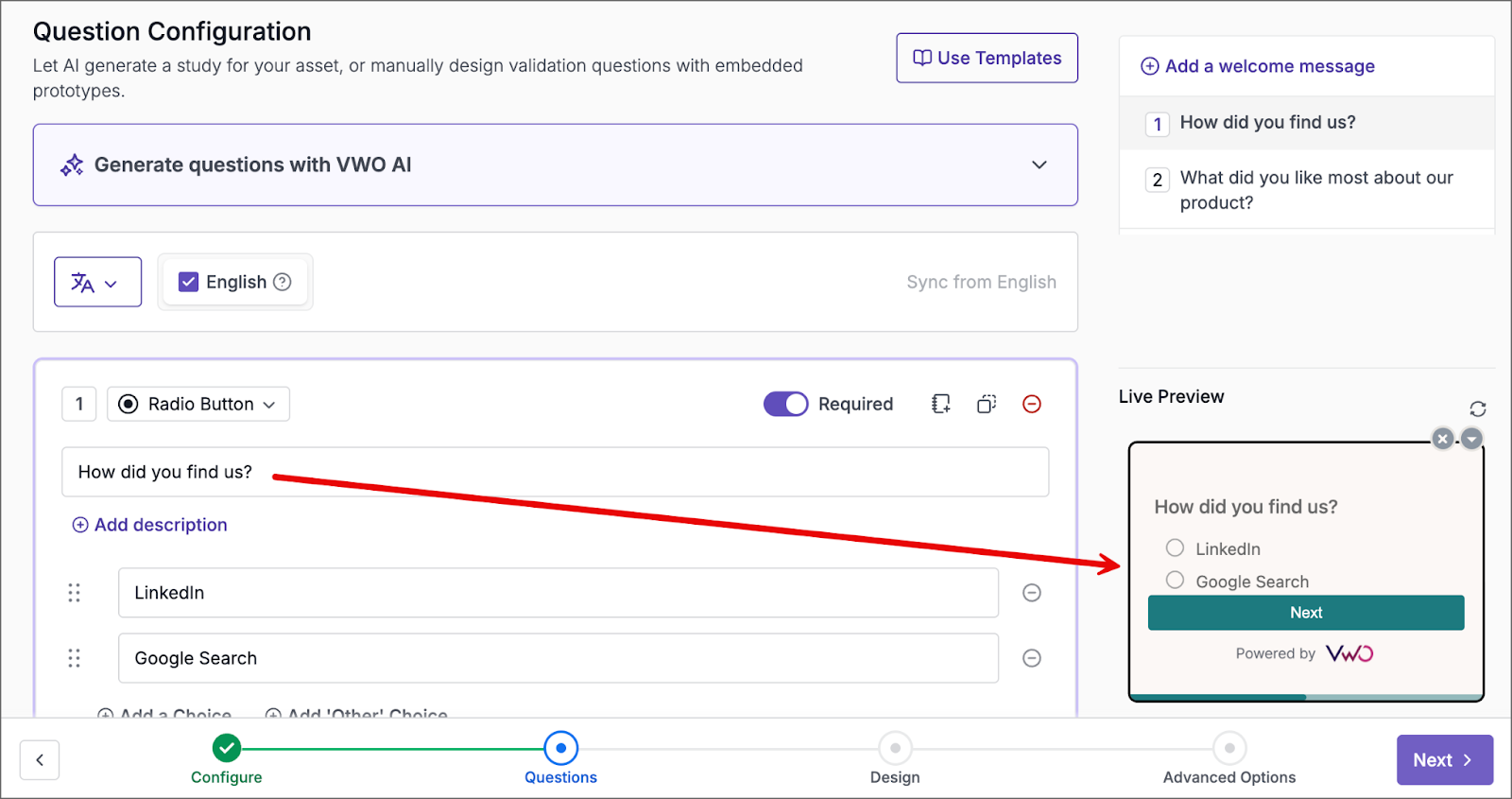Viewport: 1512px width, 799px height.
Task: Toggle the Required switch off
Action: click(x=785, y=405)
